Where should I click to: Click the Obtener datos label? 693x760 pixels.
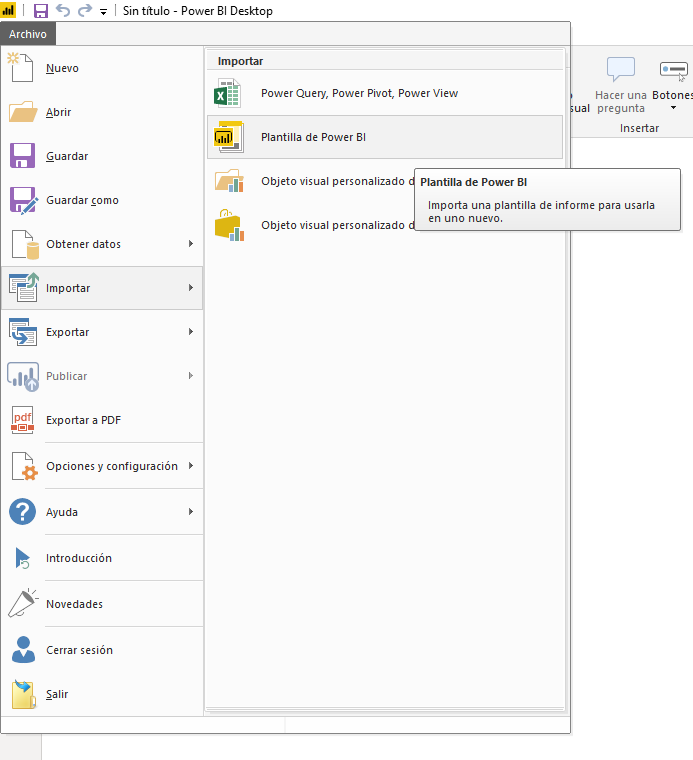click(x=83, y=244)
